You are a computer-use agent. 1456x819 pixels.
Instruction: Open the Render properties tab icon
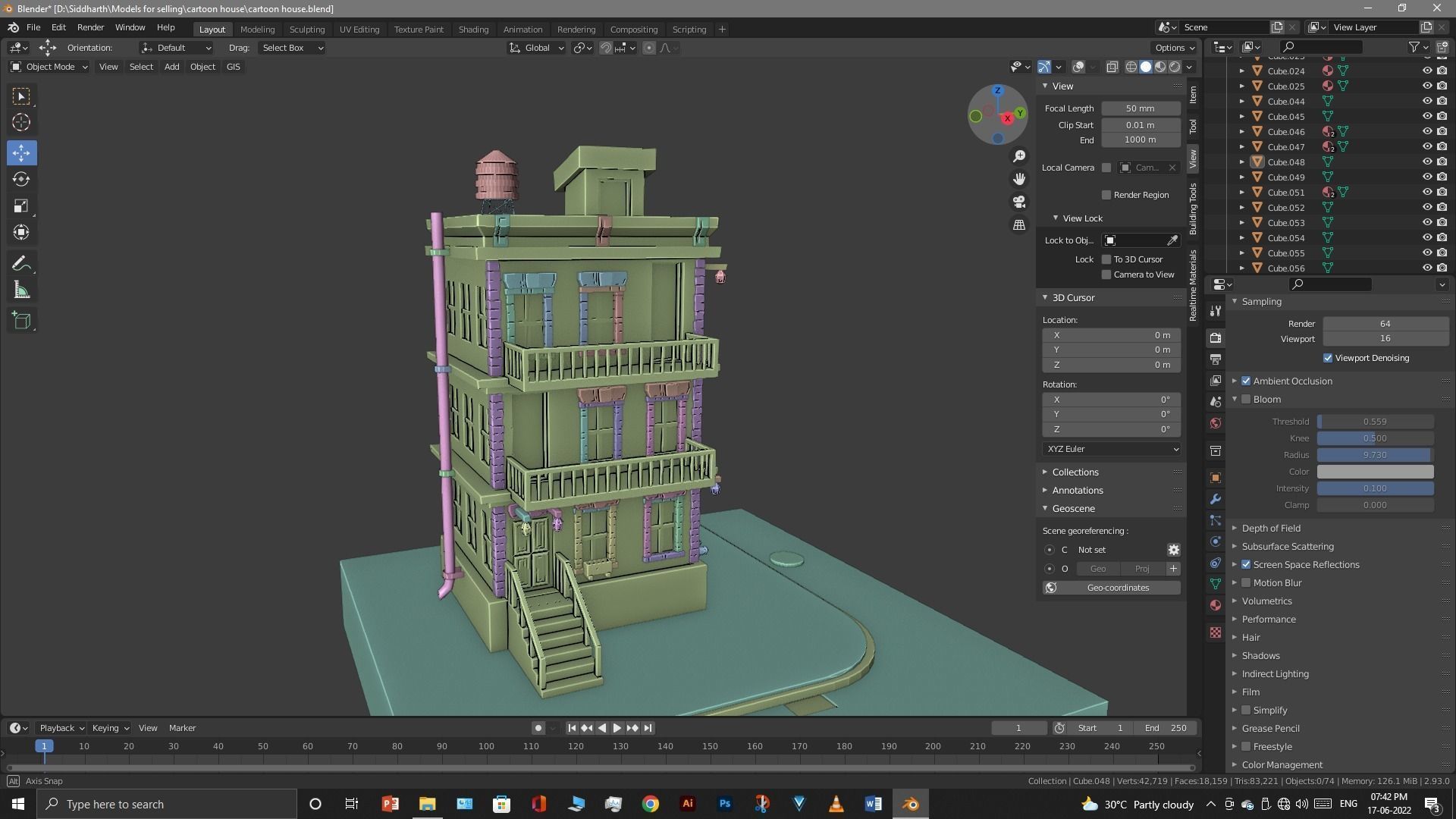[x=1216, y=338]
